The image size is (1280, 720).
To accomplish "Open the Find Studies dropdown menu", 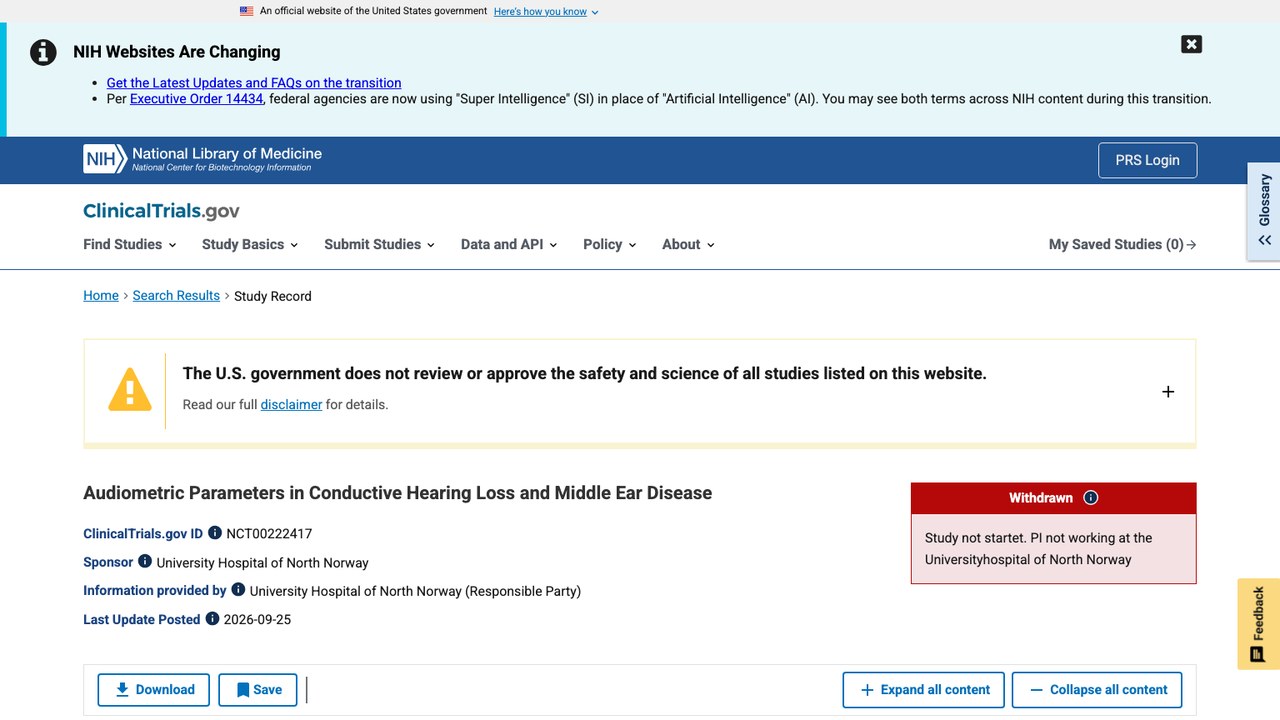I will 129,244.
